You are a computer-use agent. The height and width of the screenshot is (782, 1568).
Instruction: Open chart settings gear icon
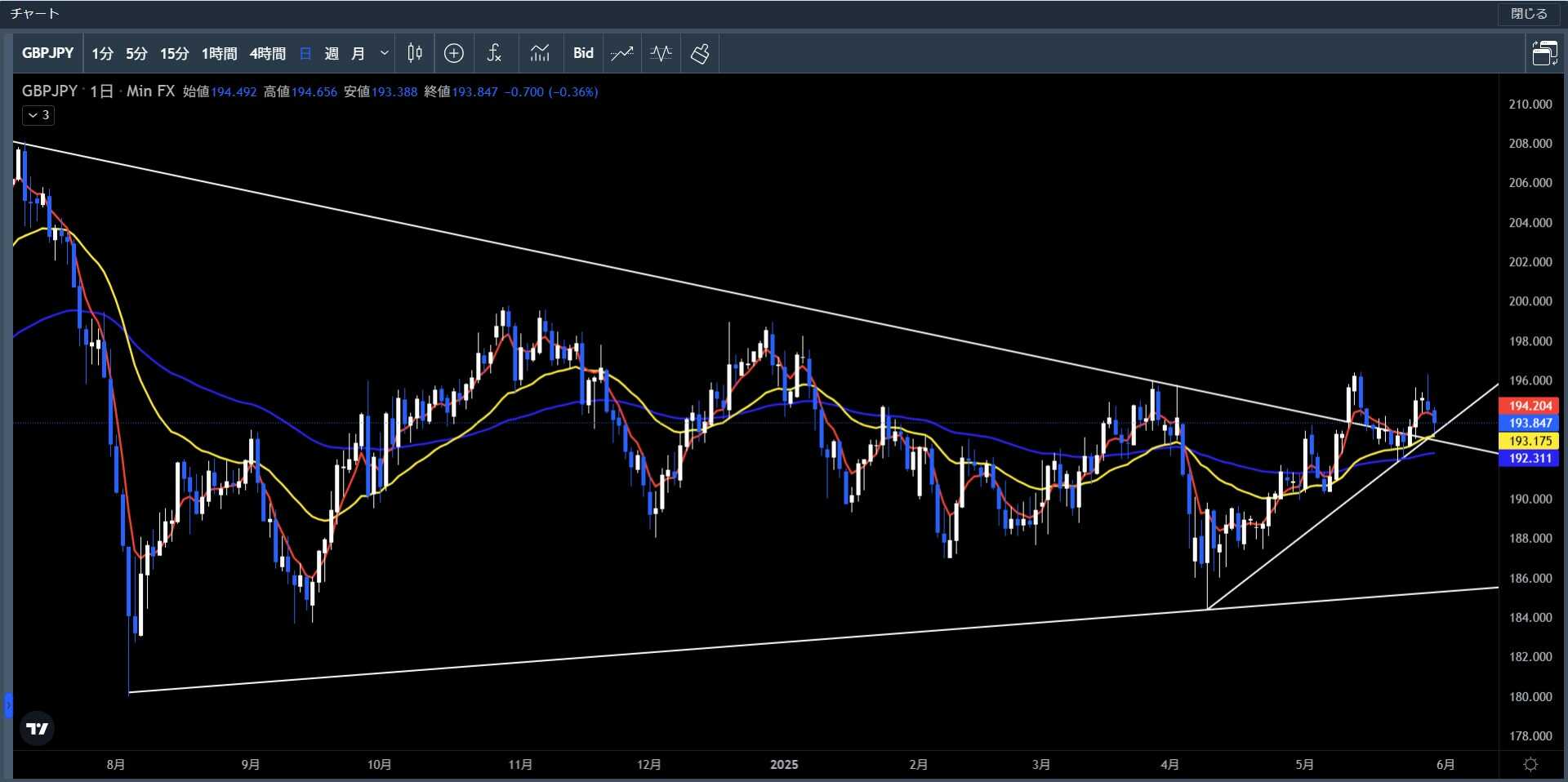(1531, 765)
